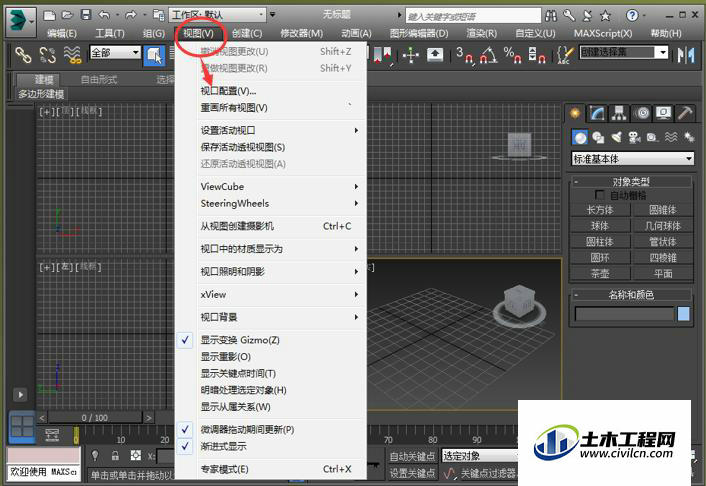Undo with the curved left arrow icon
Screen dimensions: 706x486
[104, 15]
